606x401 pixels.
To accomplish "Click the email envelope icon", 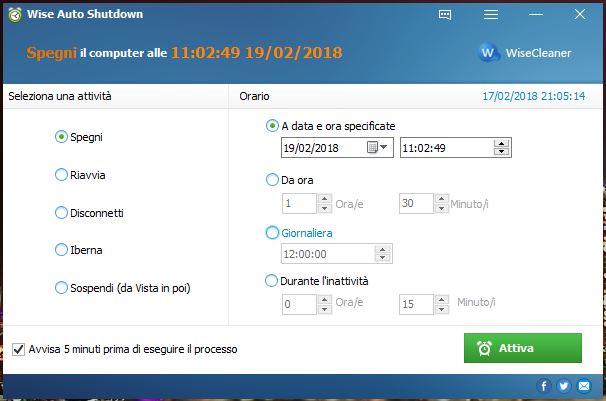I will (583, 385).
